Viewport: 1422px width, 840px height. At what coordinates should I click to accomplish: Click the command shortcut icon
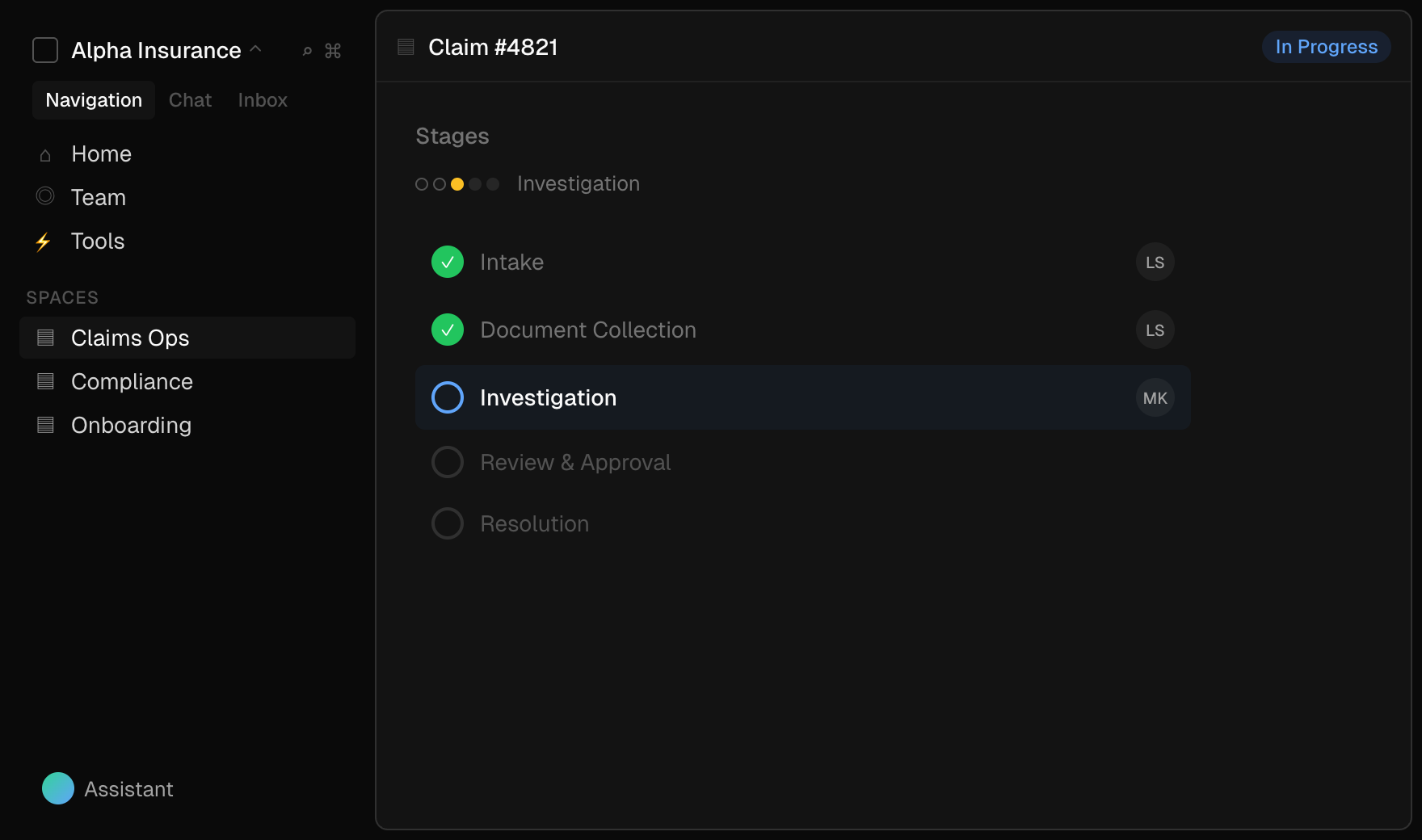[333, 51]
